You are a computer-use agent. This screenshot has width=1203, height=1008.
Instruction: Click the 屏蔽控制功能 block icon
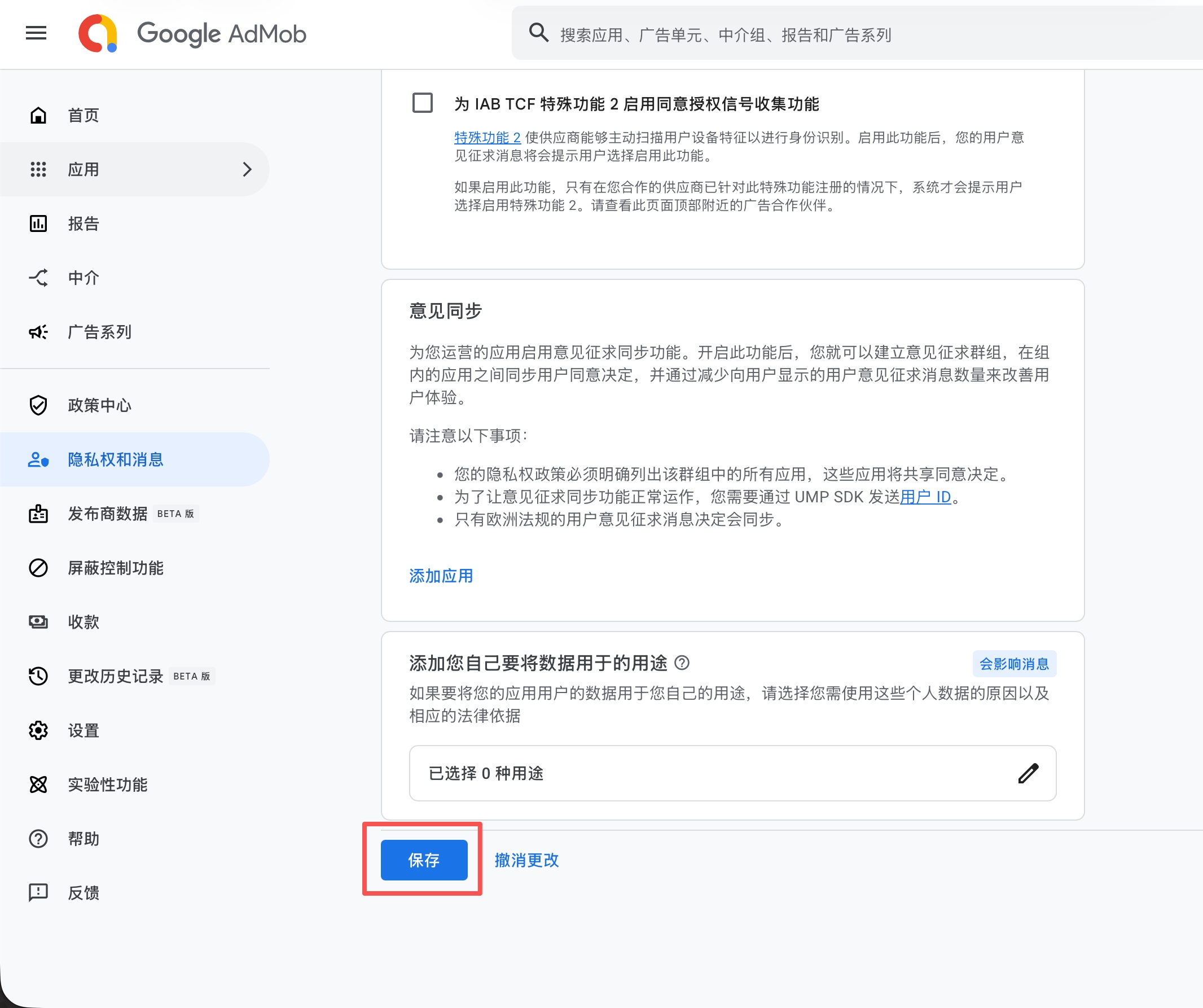pos(38,568)
